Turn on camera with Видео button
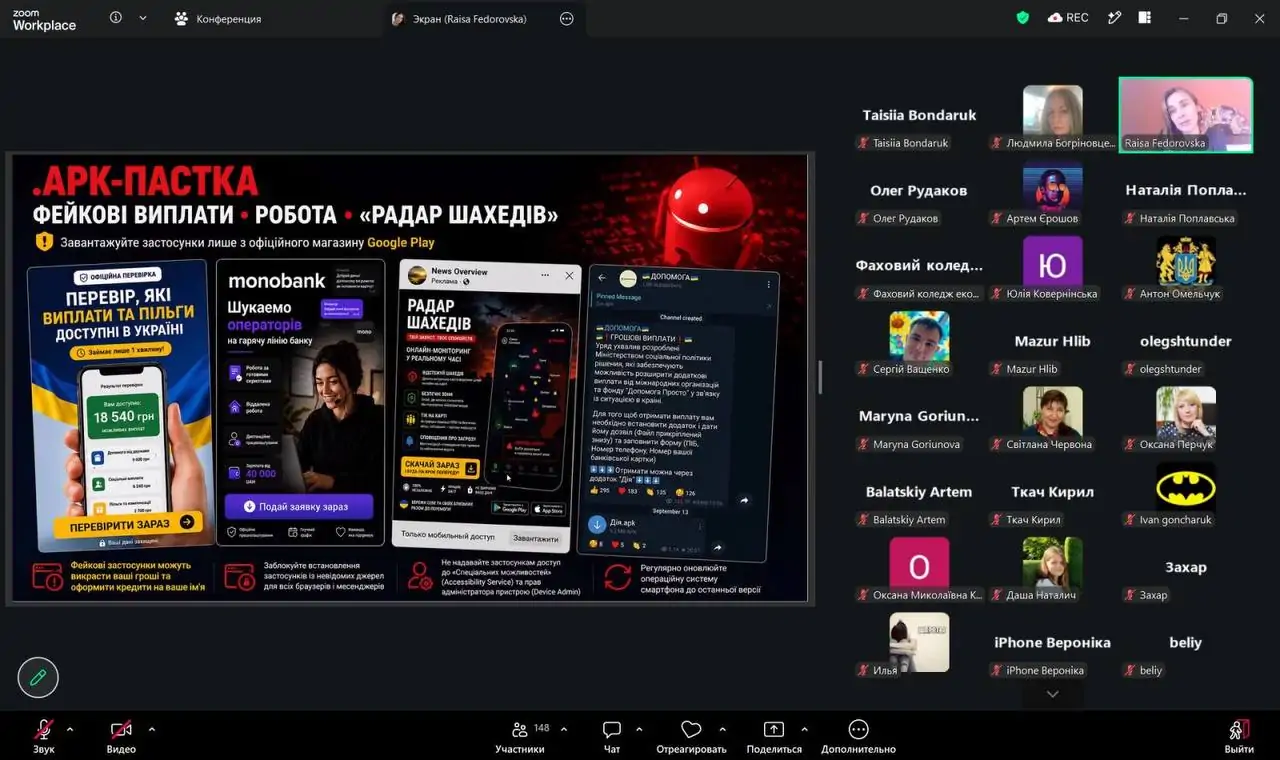The height and width of the screenshot is (760, 1280). (121, 736)
